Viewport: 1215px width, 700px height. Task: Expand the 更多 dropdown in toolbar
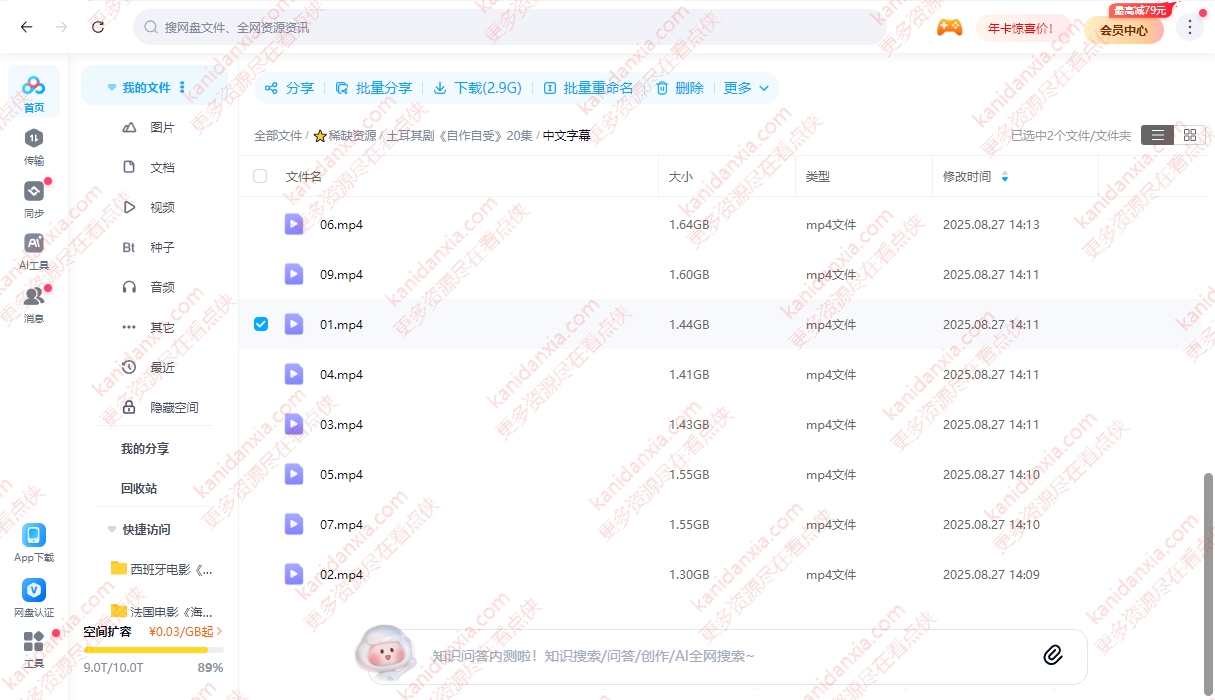coord(747,88)
